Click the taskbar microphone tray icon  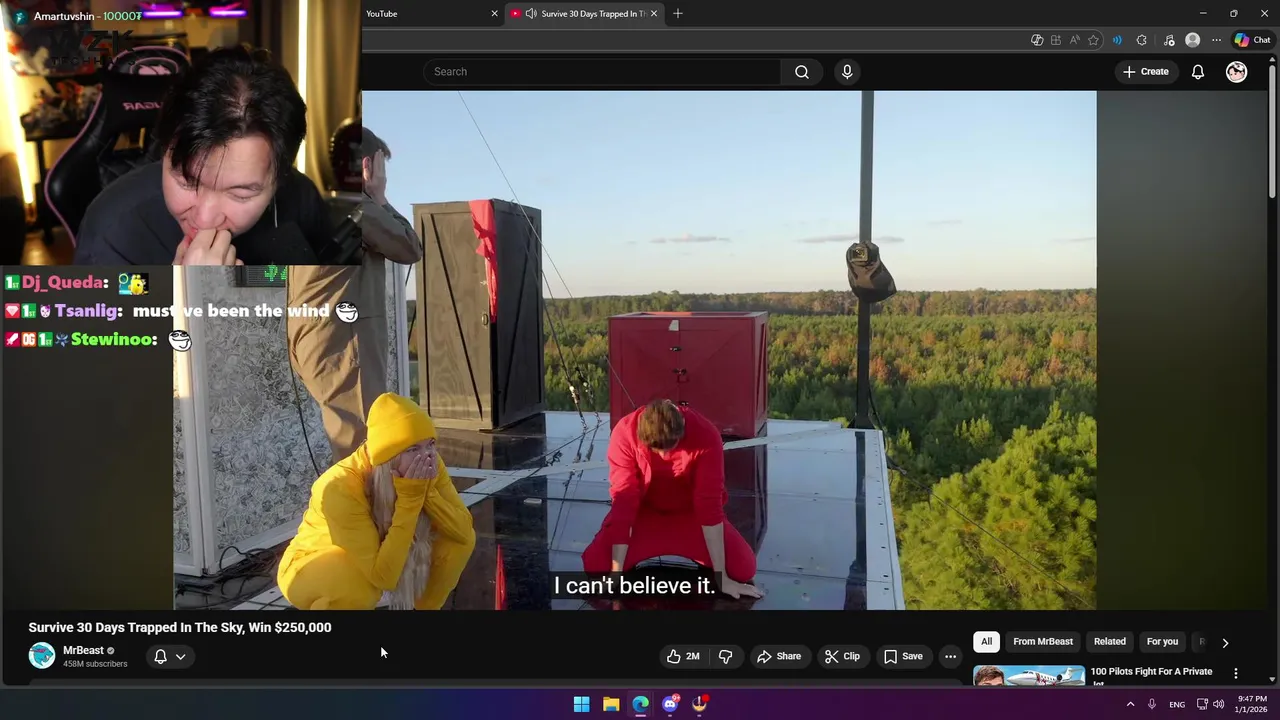click(1152, 704)
